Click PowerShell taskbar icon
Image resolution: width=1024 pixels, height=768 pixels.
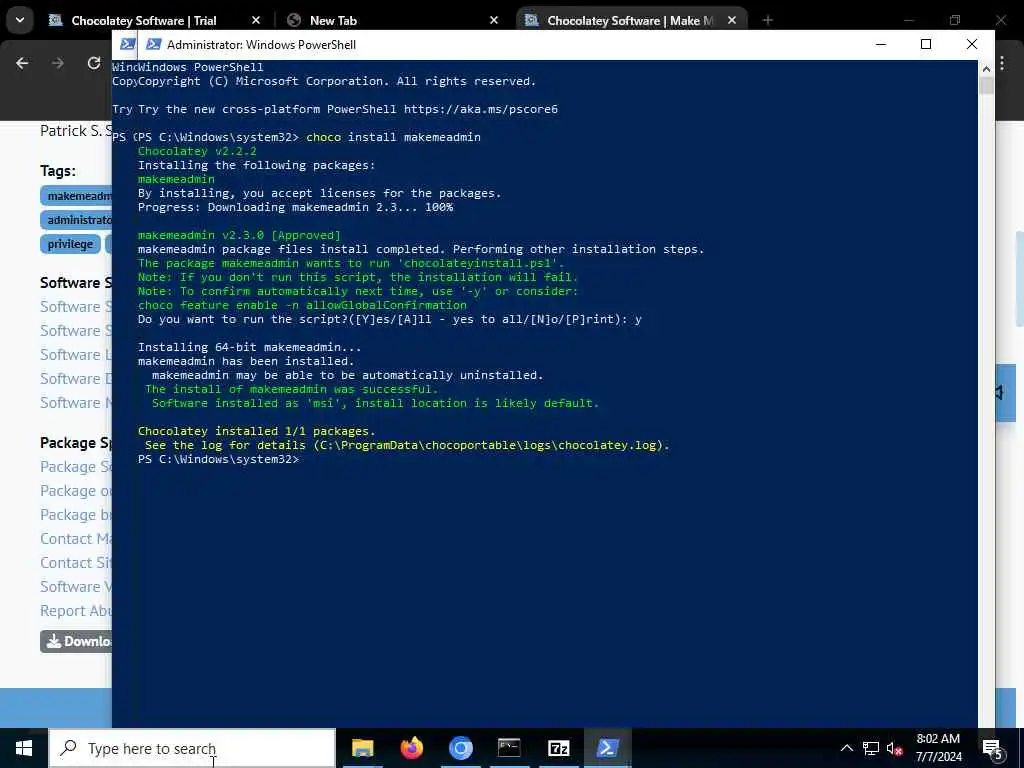[607, 748]
